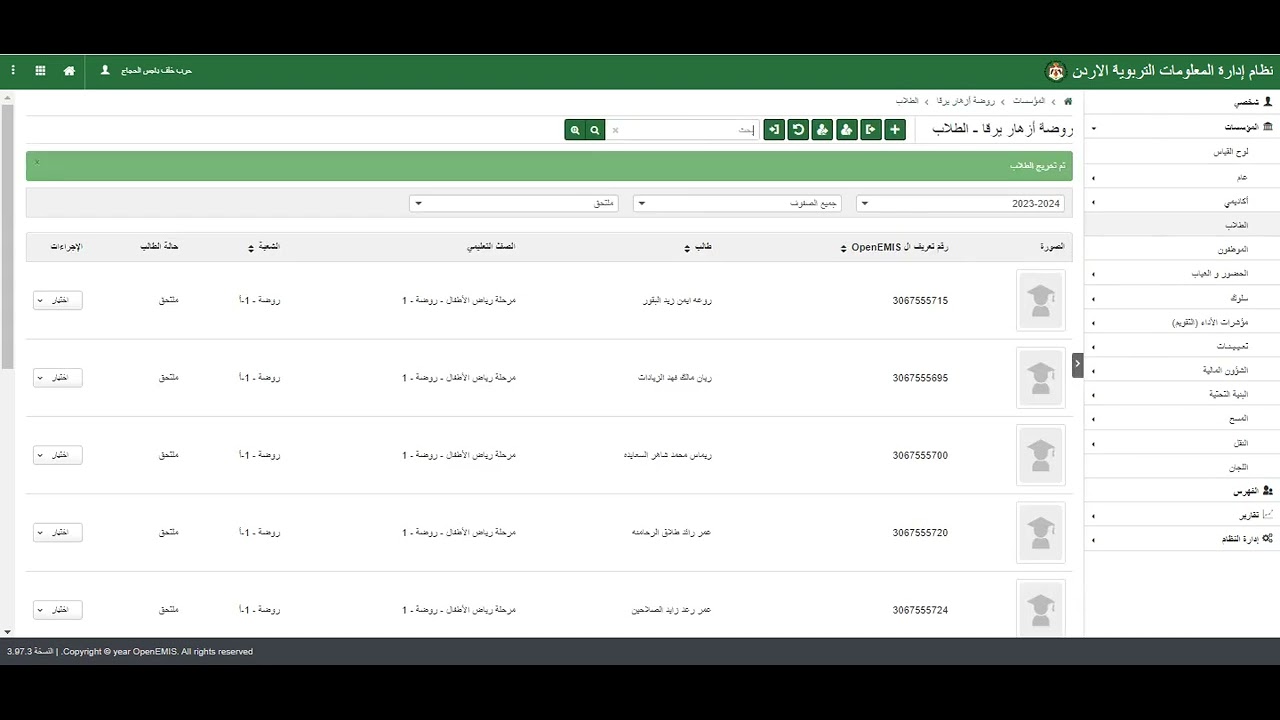Open the vertical dots menu in top bar

13,71
